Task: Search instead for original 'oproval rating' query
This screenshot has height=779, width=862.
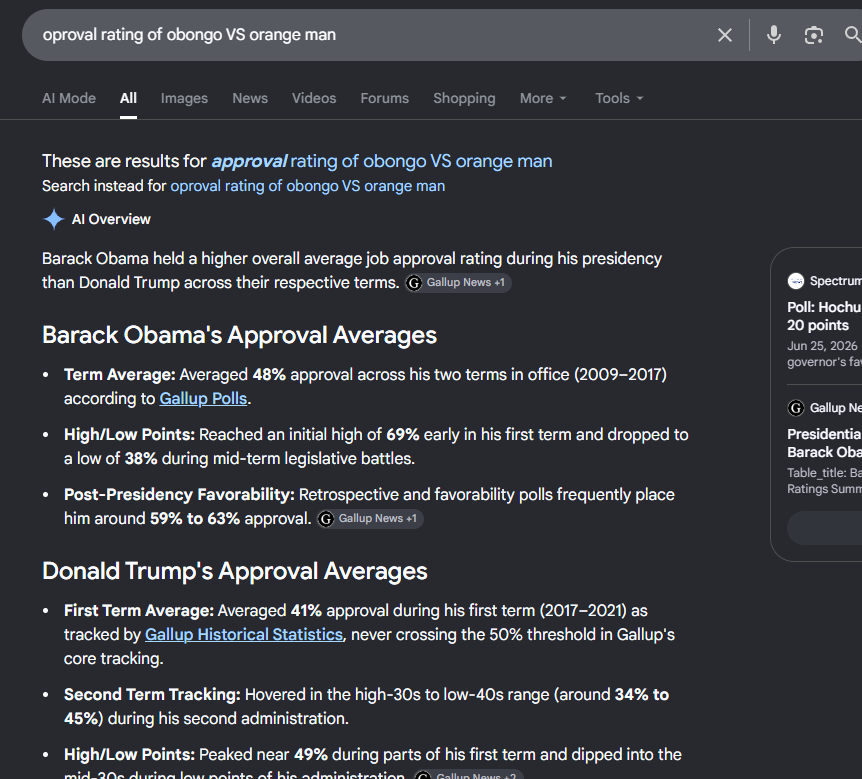Action: pyautogui.click(x=307, y=186)
